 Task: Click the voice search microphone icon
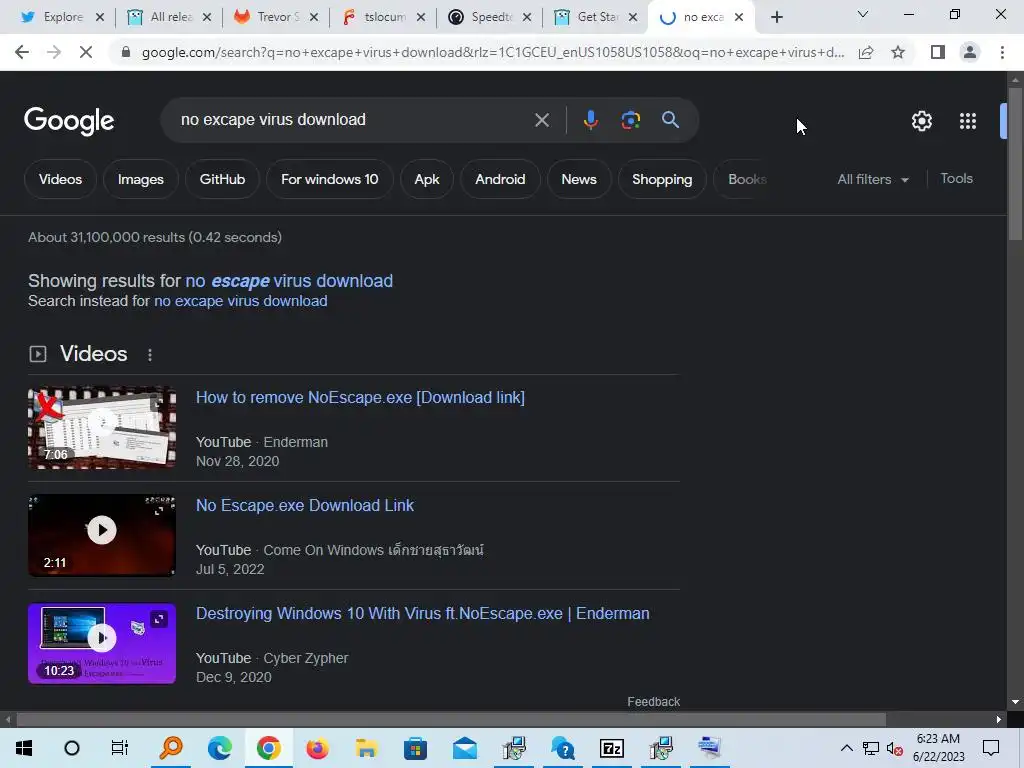[590, 120]
